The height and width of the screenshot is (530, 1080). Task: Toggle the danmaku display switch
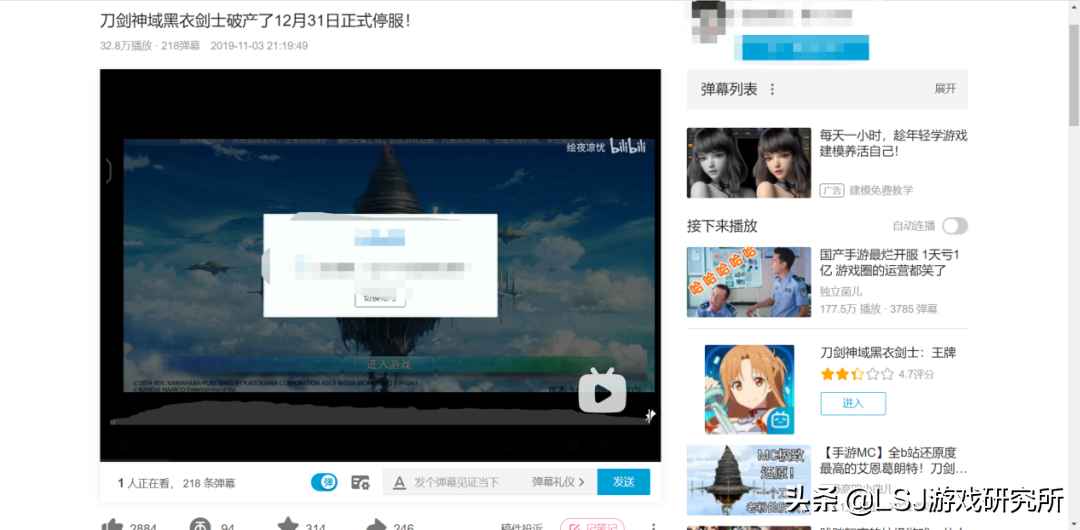point(324,482)
